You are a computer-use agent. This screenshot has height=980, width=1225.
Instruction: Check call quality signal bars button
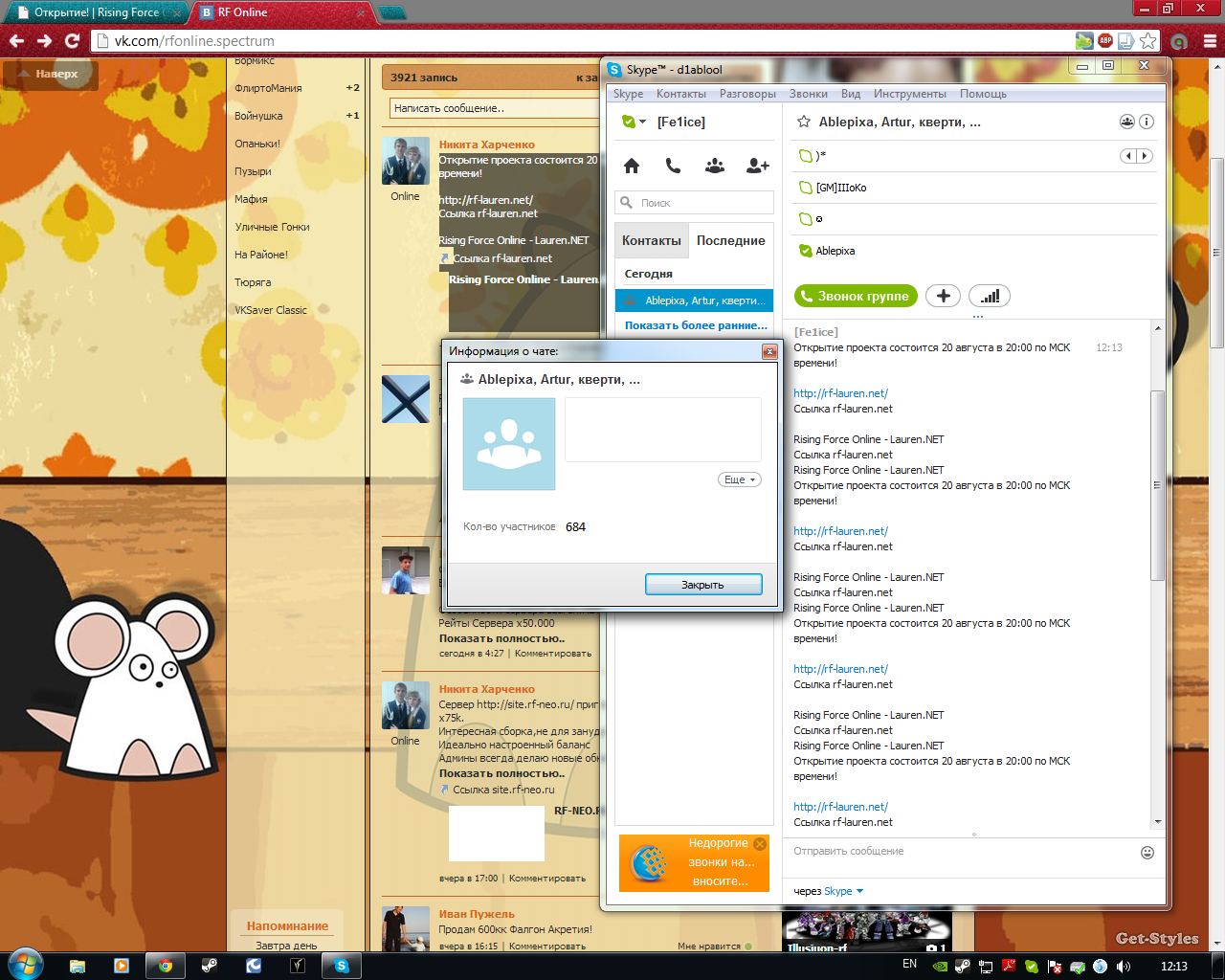tap(990, 296)
